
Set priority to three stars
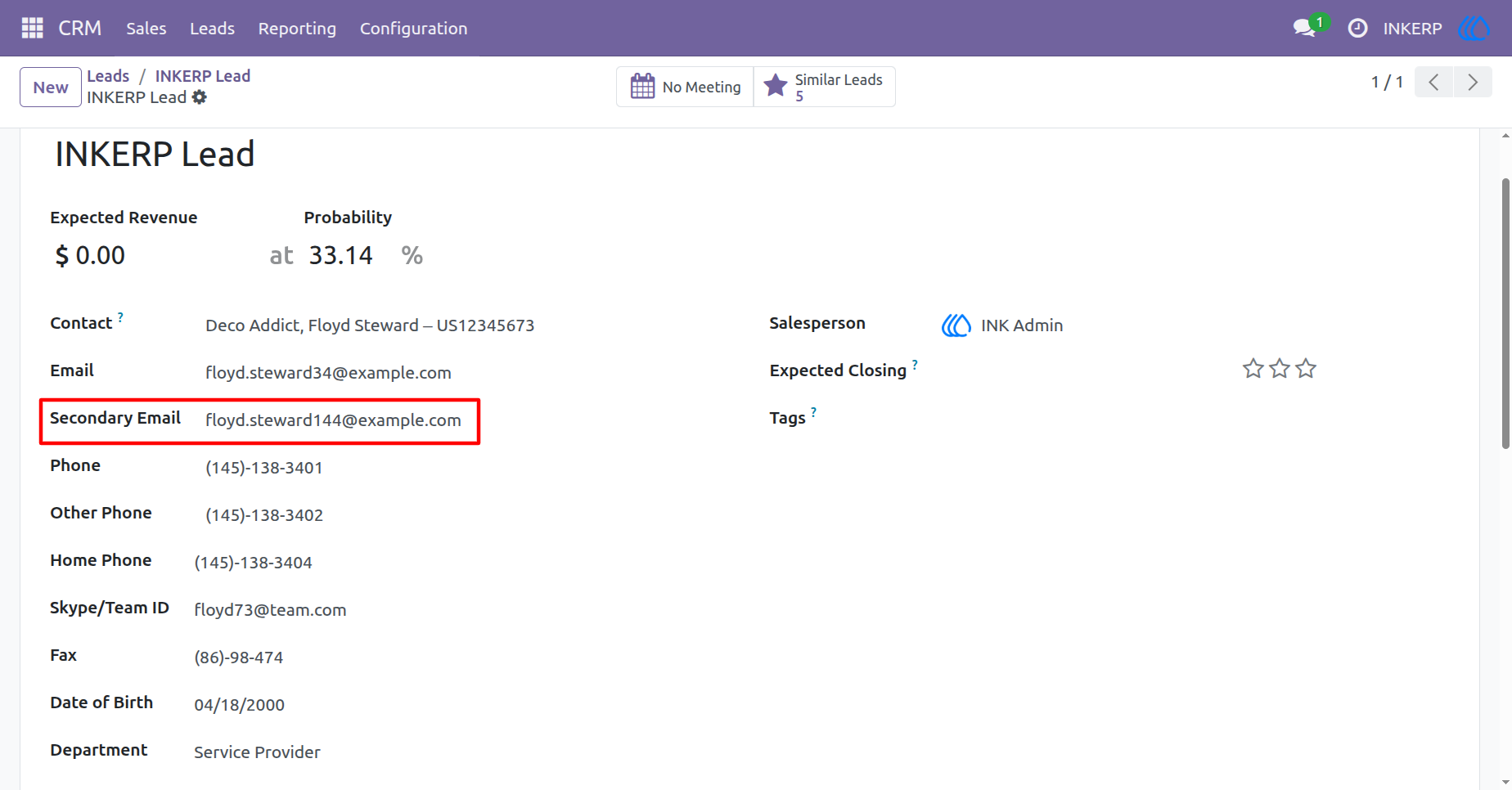(1306, 369)
